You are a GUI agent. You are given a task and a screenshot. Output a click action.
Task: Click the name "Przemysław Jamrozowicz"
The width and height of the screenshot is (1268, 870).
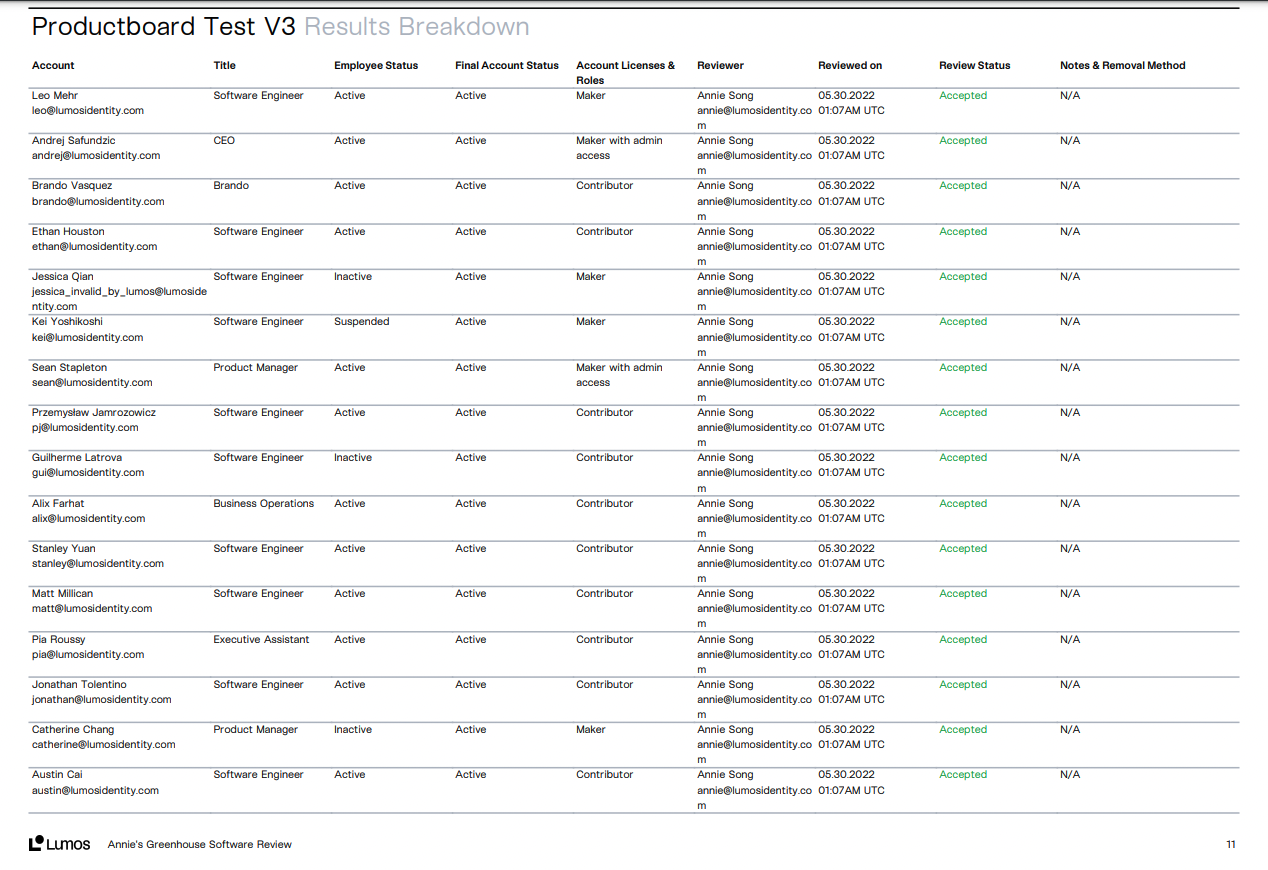[94, 413]
